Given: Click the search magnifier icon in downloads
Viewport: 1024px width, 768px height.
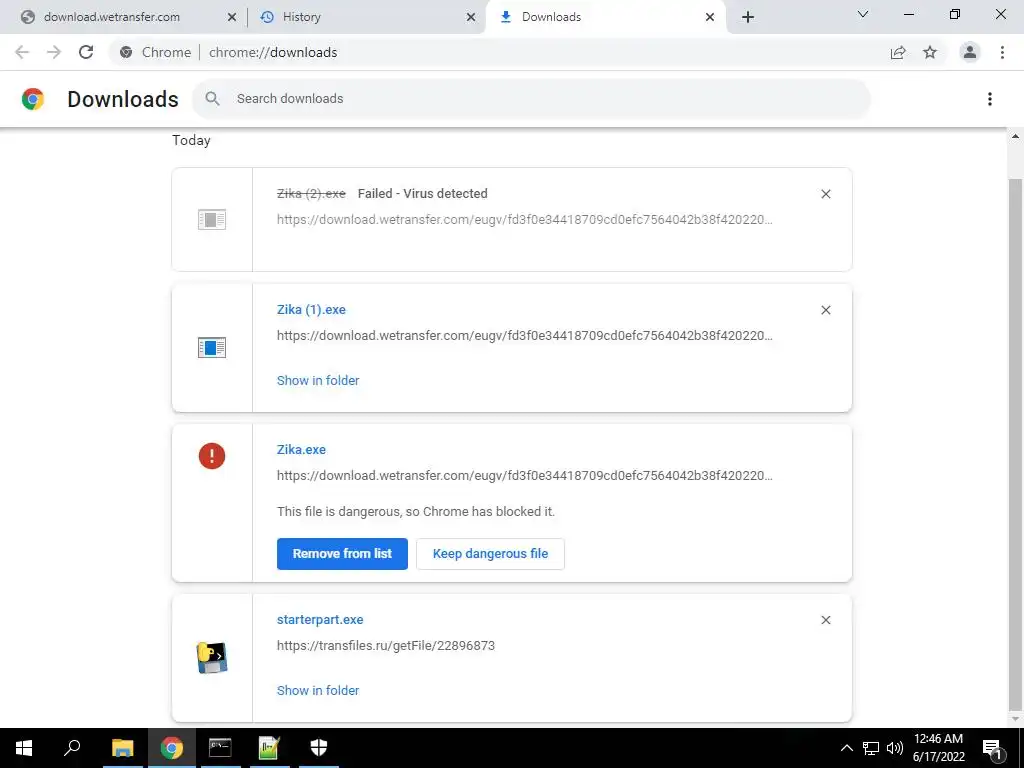Looking at the screenshot, I should pos(212,99).
